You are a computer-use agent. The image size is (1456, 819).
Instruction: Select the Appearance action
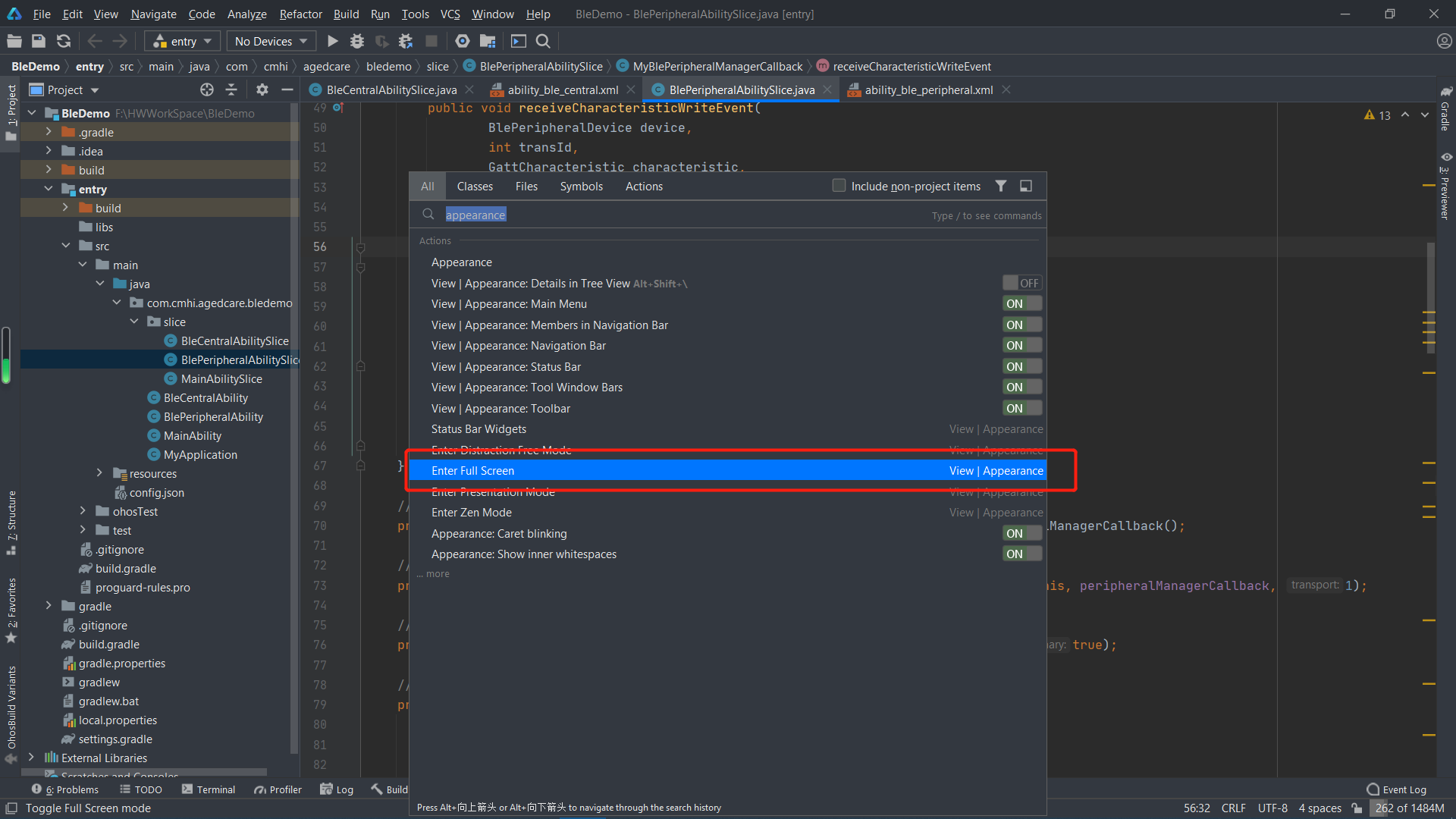coord(727,262)
